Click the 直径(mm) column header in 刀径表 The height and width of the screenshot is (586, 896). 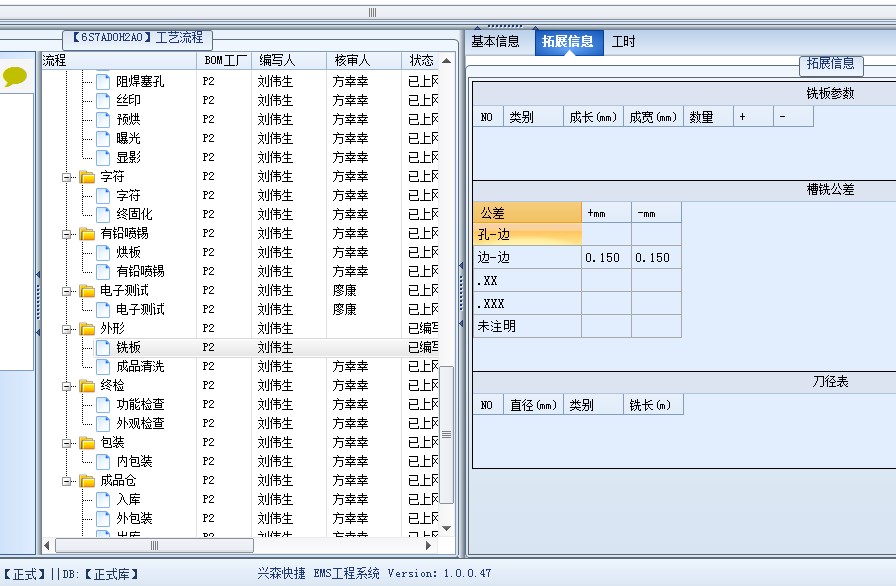(x=533, y=405)
